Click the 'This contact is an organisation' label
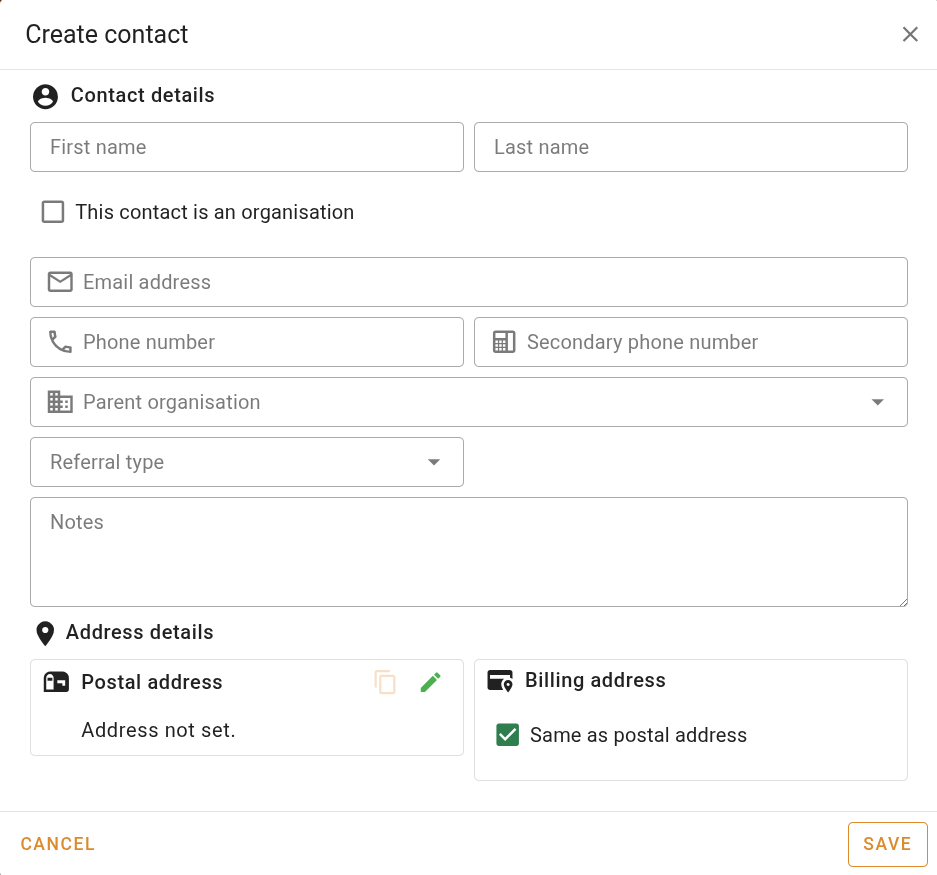 (215, 212)
